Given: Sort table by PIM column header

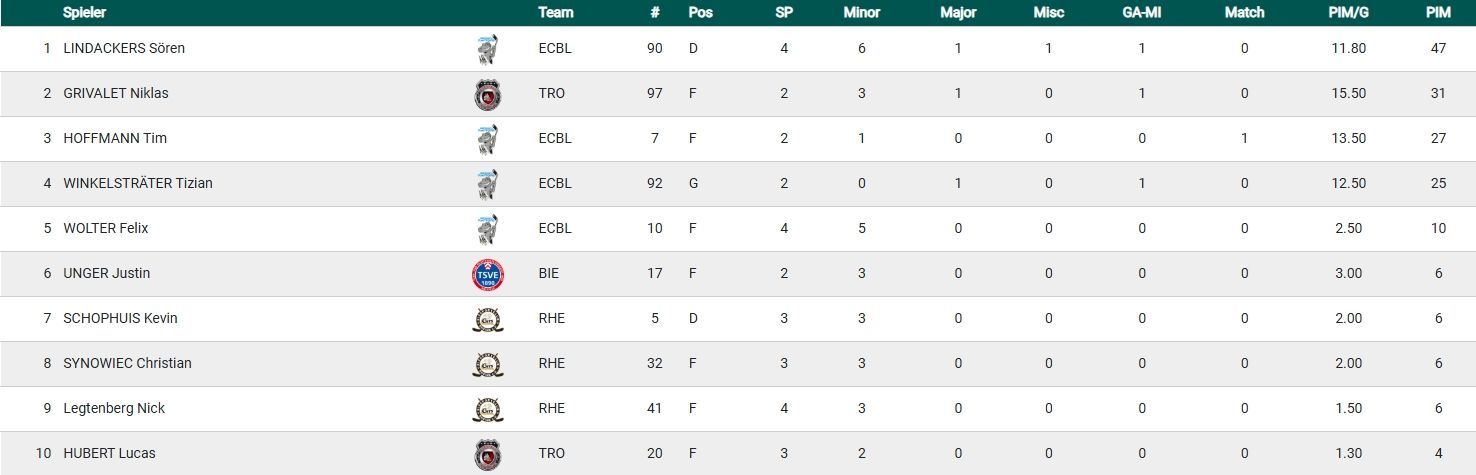Looking at the screenshot, I should [1438, 13].
